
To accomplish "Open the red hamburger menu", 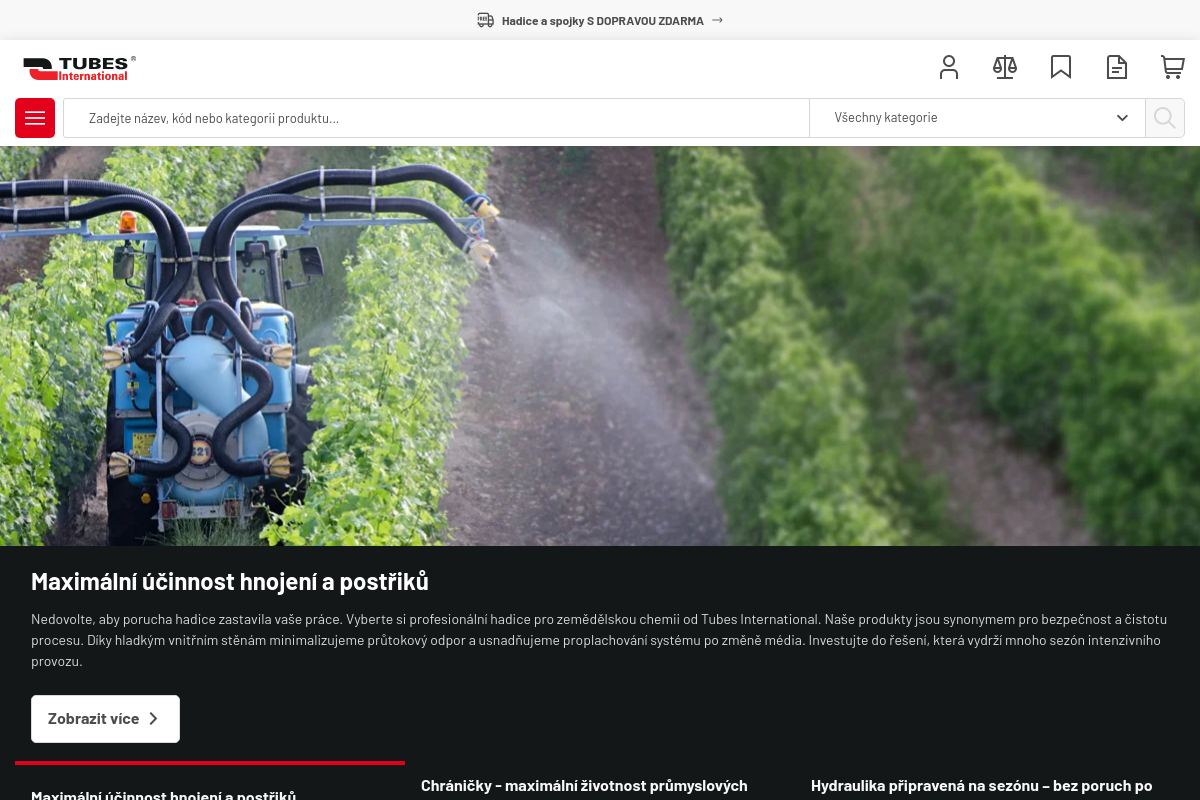I will (35, 118).
